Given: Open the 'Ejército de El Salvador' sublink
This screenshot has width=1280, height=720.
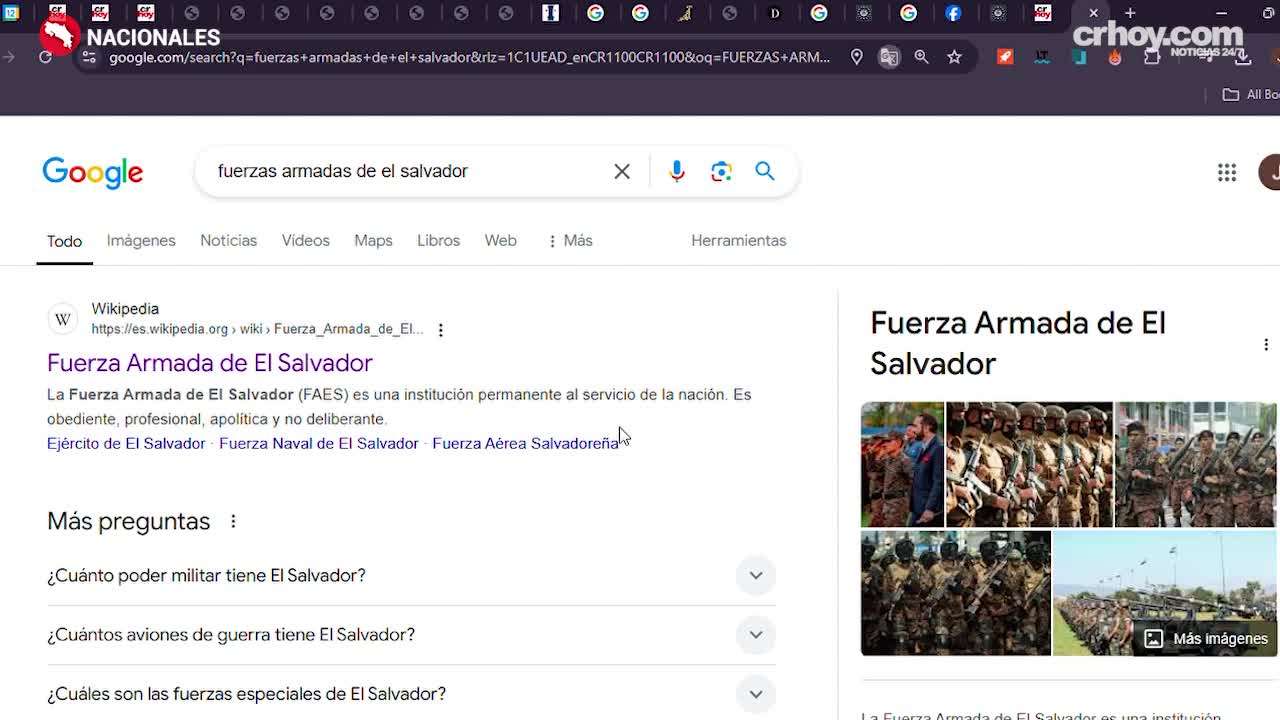Looking at the screenshot, I should 126,443.
